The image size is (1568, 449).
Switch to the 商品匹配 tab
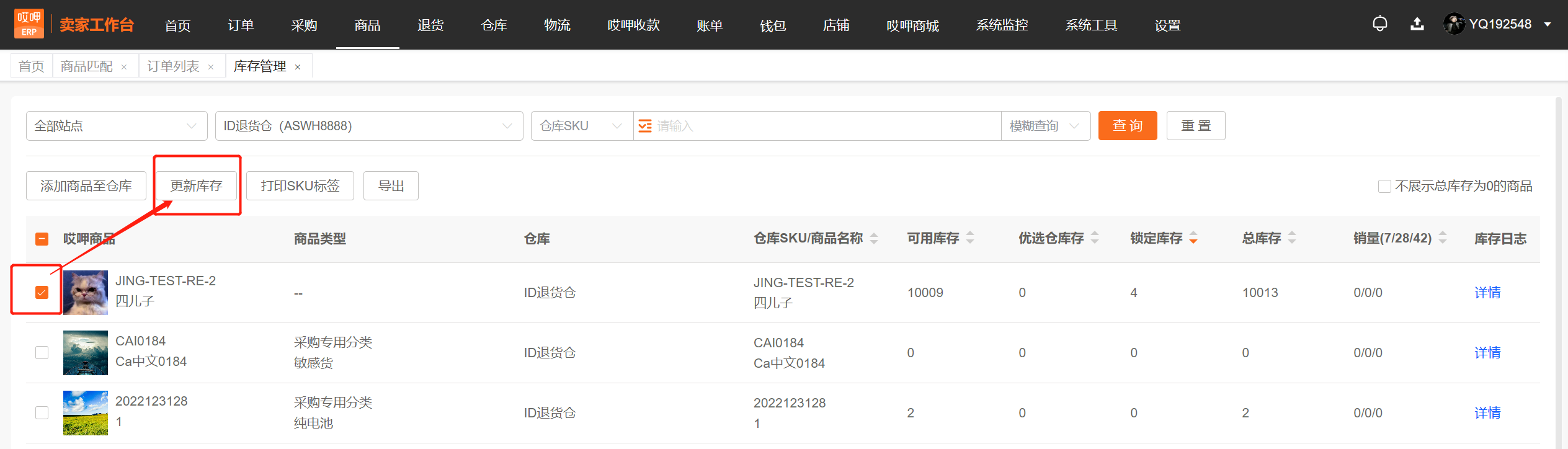click(87, 66)
